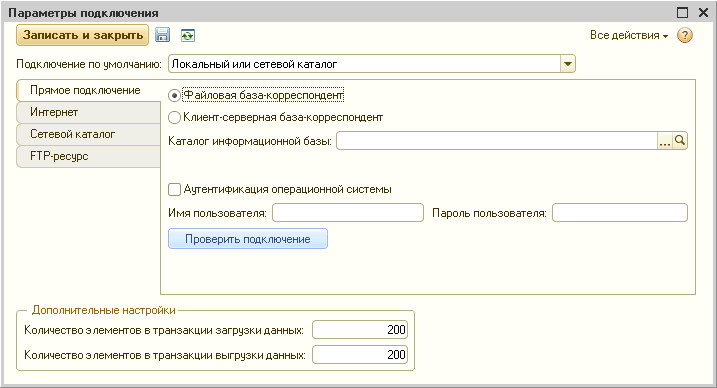Close the Параметры подключения window
717x388 pixels.
coord(703,12)
